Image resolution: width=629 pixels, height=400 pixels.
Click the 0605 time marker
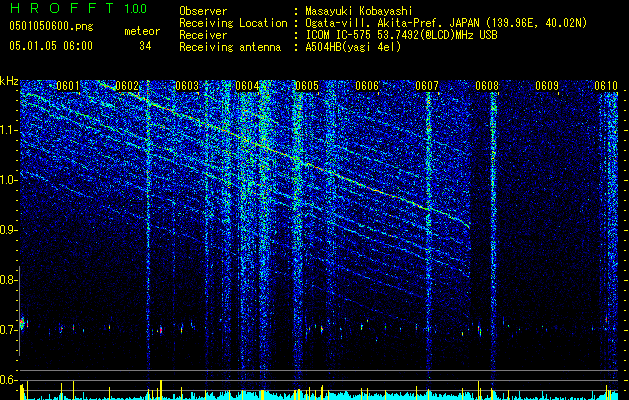307,86
